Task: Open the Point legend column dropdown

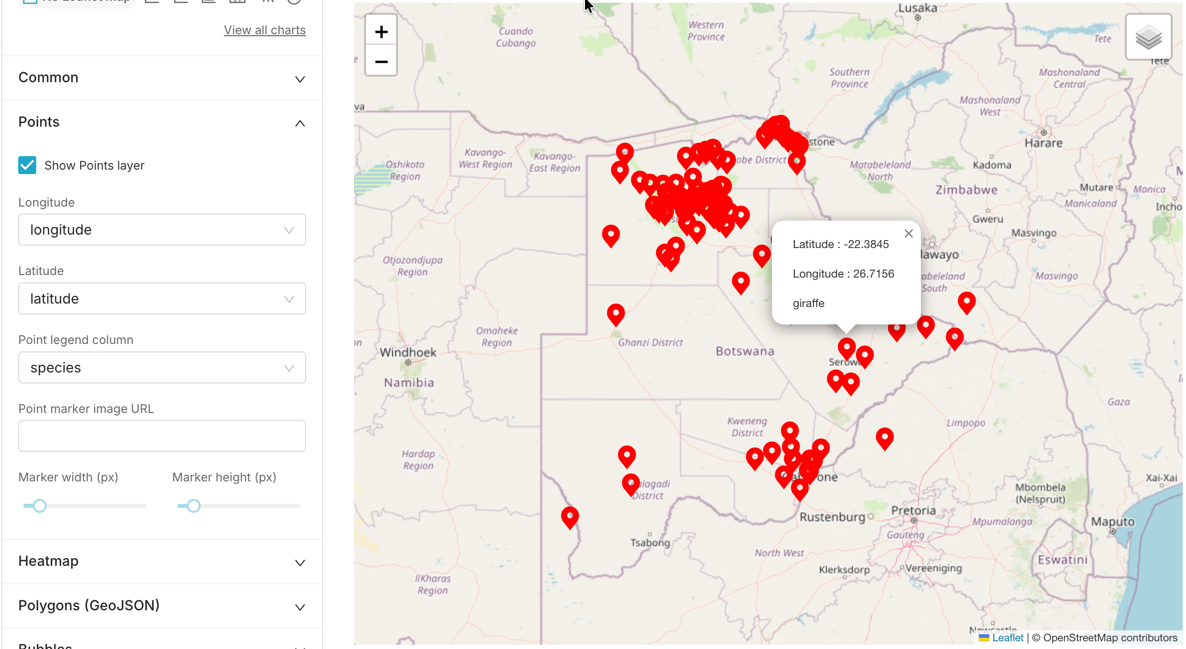Action: tap(162, 368)
